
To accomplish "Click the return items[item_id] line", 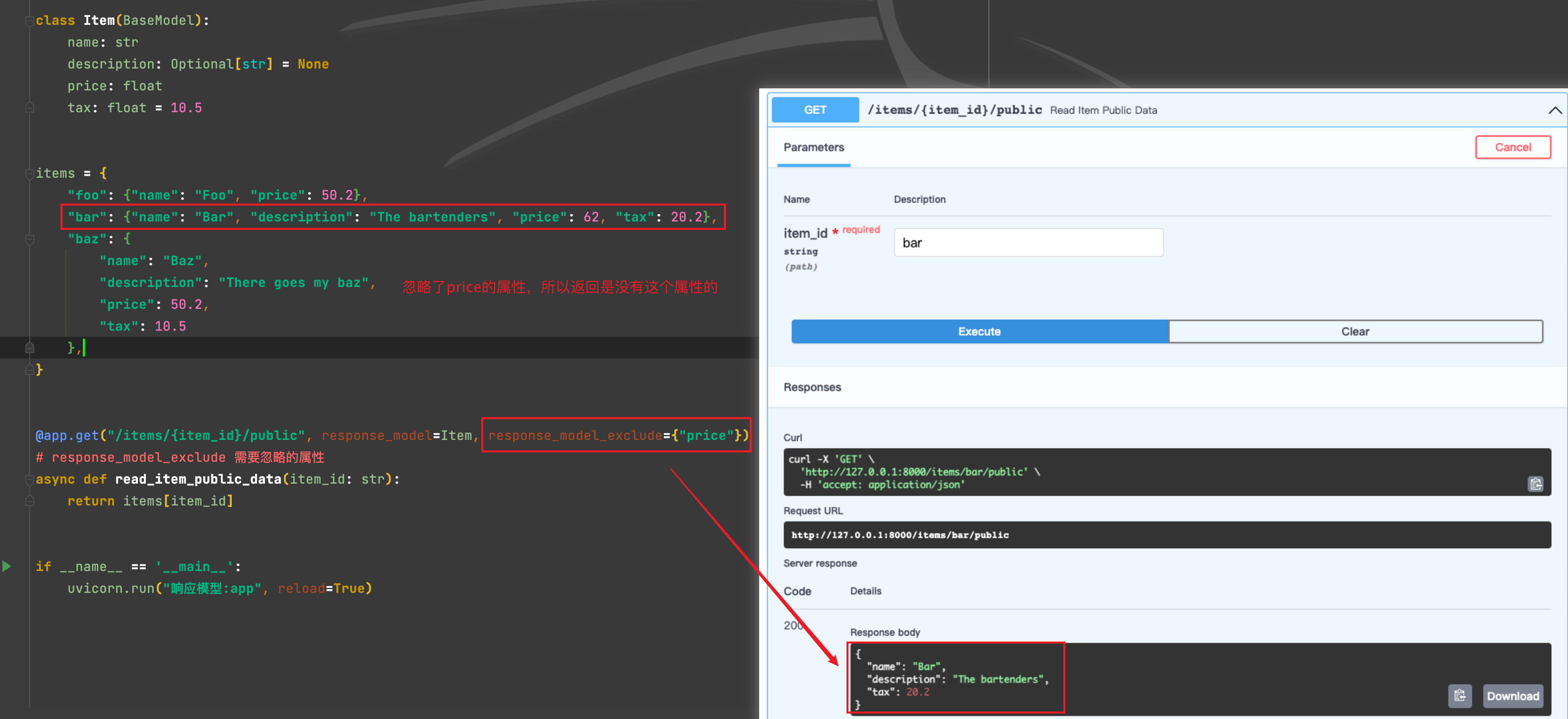I will [150, 501].
